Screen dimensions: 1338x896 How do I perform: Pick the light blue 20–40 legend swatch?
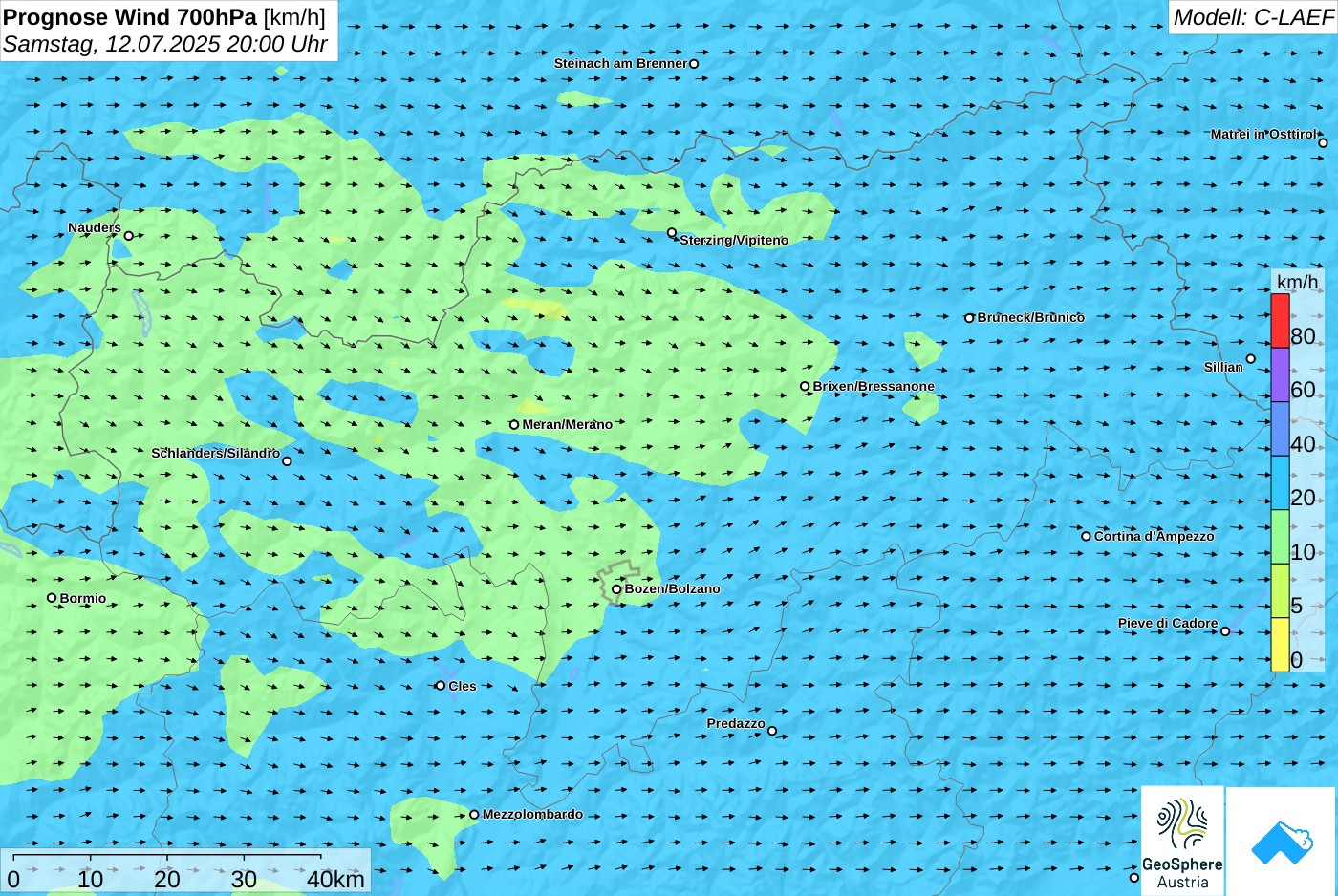click(1280, 482)
